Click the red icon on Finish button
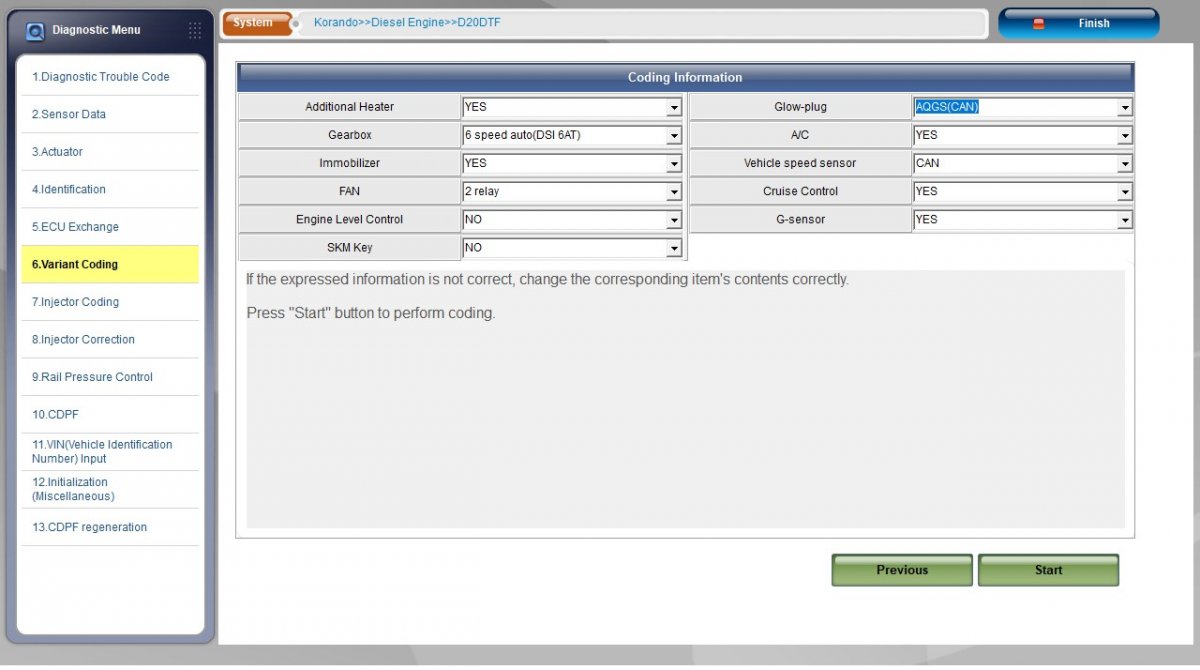1200x670 pixels. (x=1038, y=23)
